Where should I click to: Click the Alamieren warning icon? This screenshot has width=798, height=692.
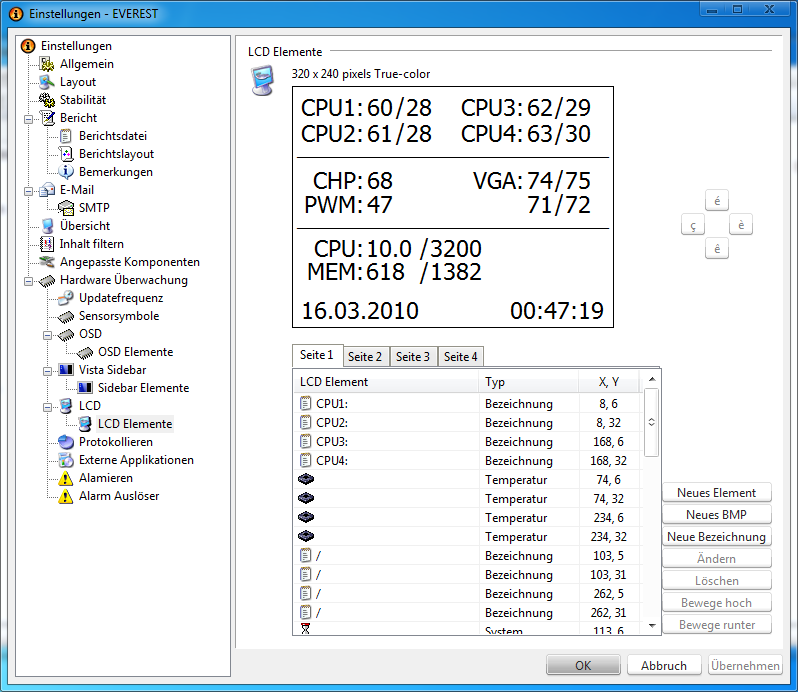click(66, 478)
